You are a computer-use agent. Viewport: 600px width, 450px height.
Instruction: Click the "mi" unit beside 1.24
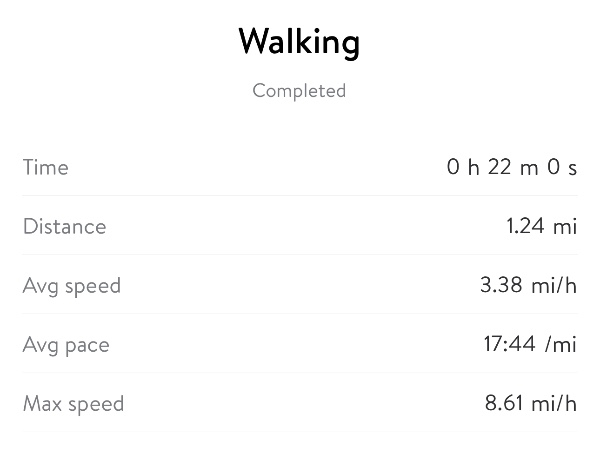566,226
